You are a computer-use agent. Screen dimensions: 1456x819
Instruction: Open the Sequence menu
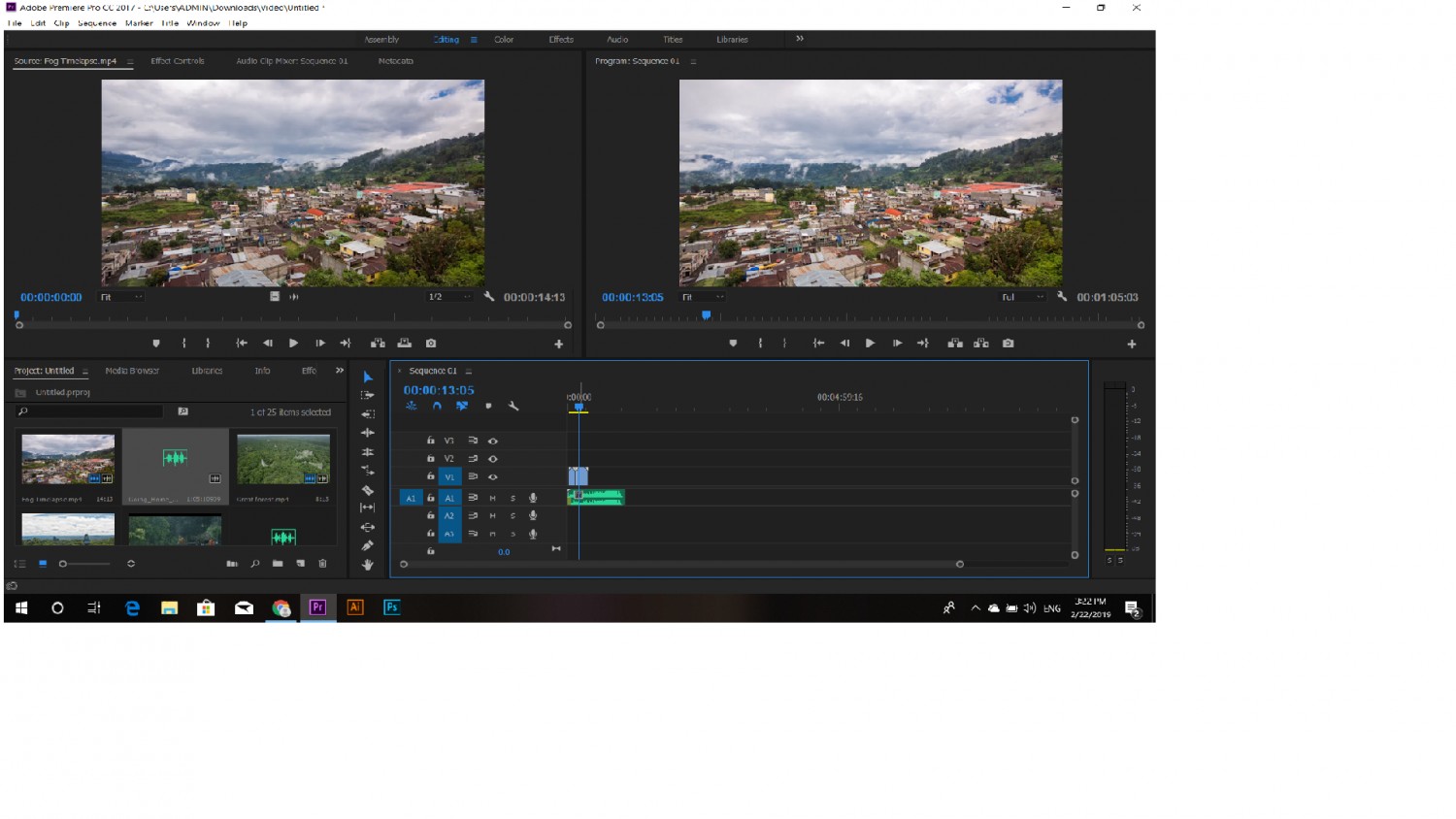pyautogui.click(x=97, y=23)
